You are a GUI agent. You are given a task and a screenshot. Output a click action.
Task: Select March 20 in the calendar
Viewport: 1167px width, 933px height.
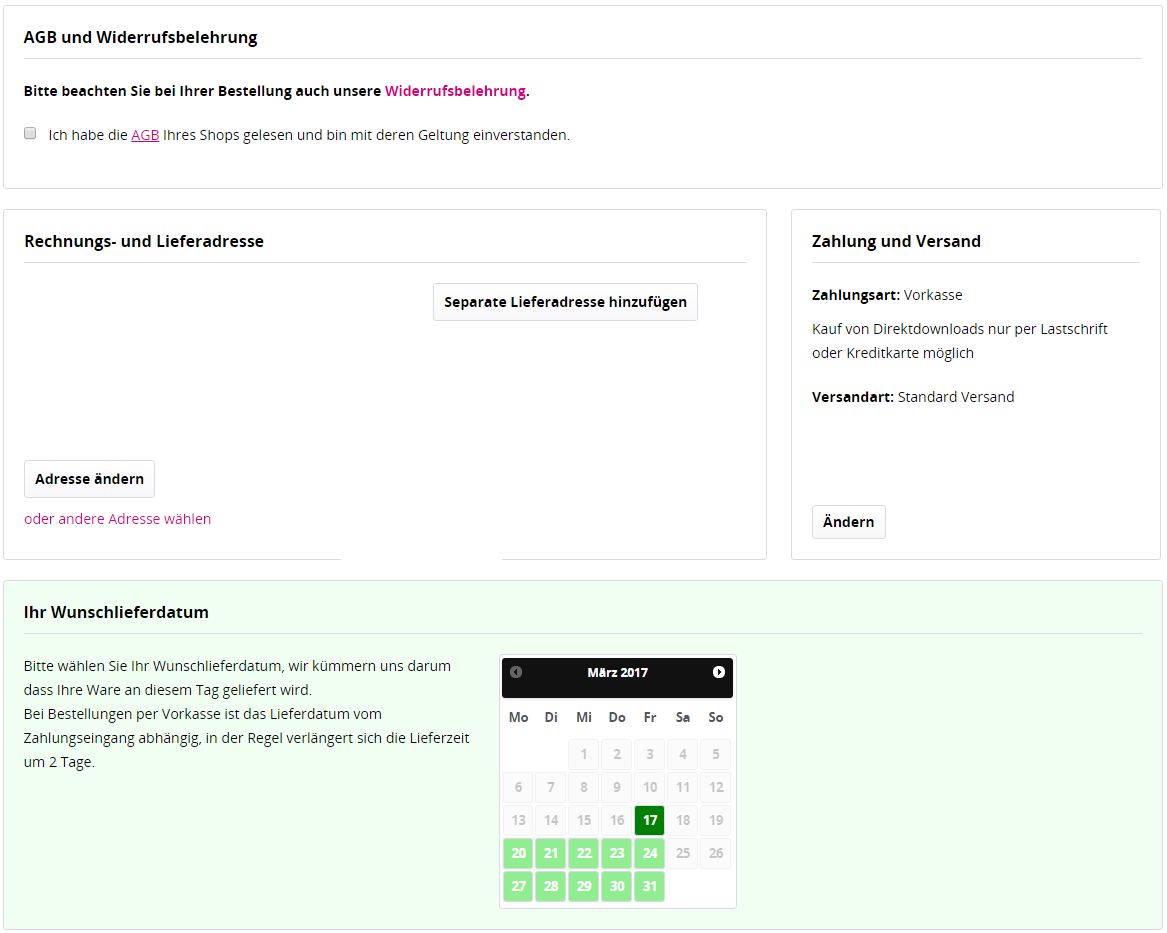[x=518, y=854]
